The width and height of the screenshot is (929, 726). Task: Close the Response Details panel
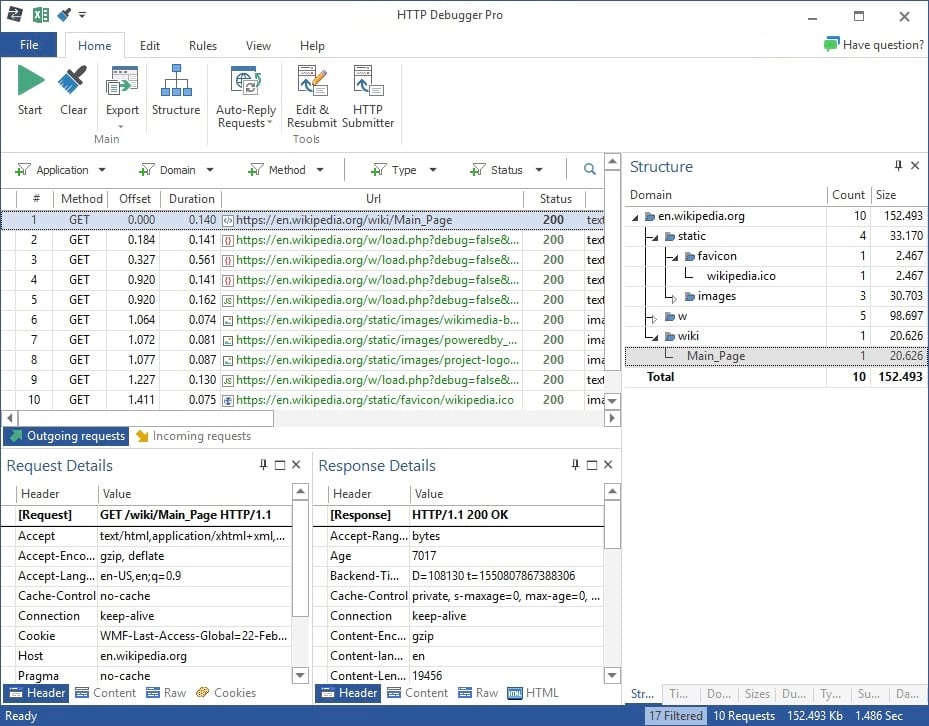(608, 465)
